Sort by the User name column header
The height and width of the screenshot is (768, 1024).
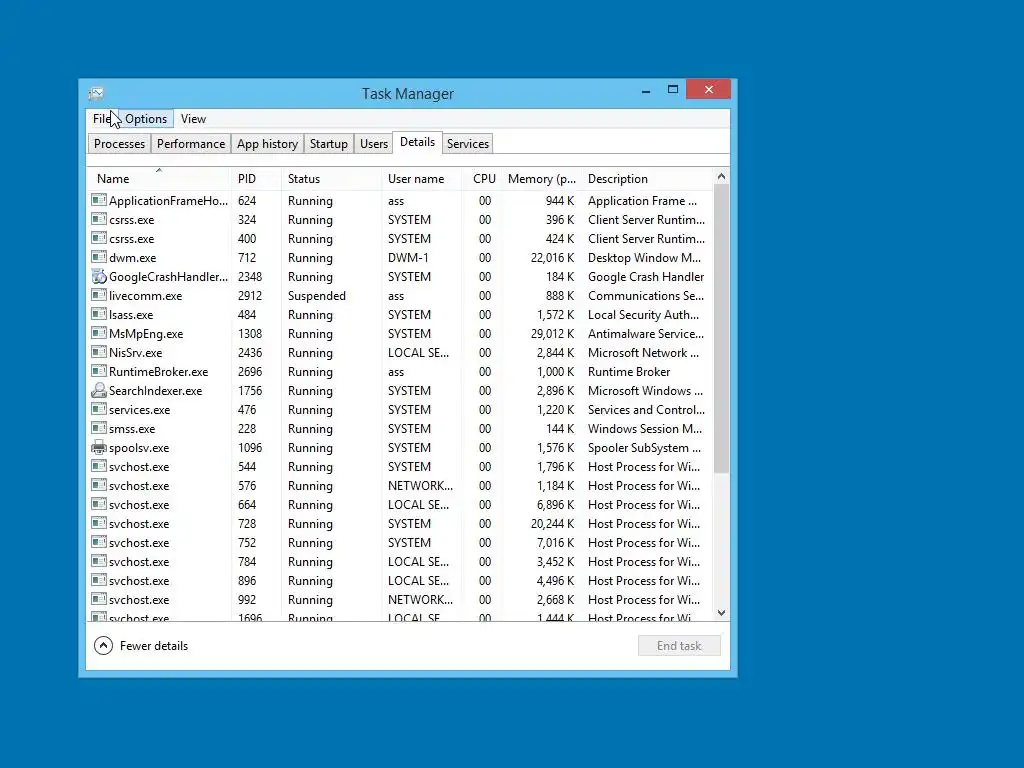click(421, 178)
